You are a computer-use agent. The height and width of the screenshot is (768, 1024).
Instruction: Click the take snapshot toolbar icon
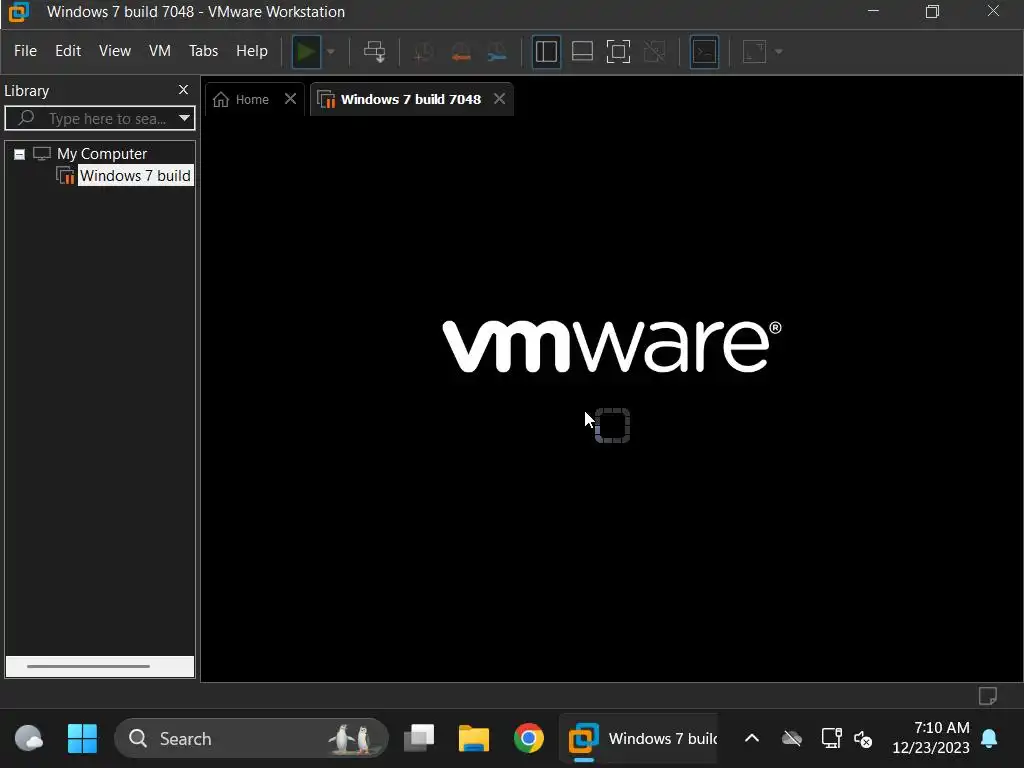[424, 52]
